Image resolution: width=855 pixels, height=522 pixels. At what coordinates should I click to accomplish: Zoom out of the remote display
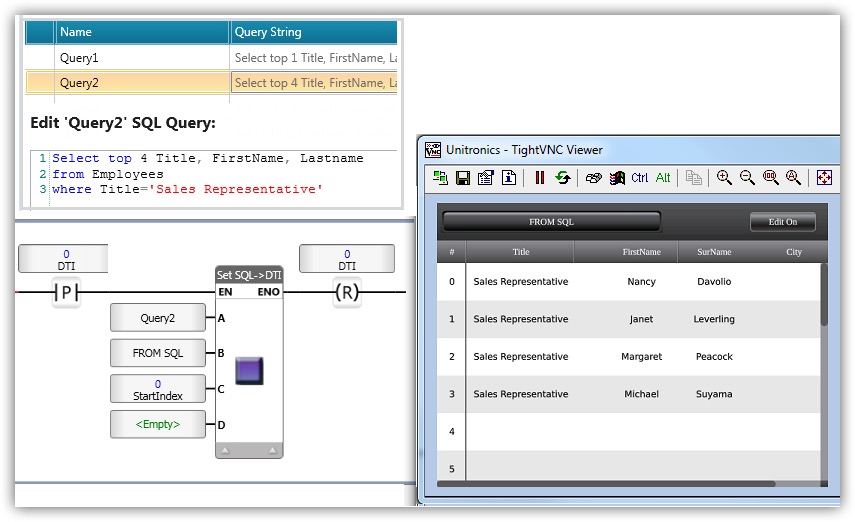pyautogui.click(x=747, y=178)
